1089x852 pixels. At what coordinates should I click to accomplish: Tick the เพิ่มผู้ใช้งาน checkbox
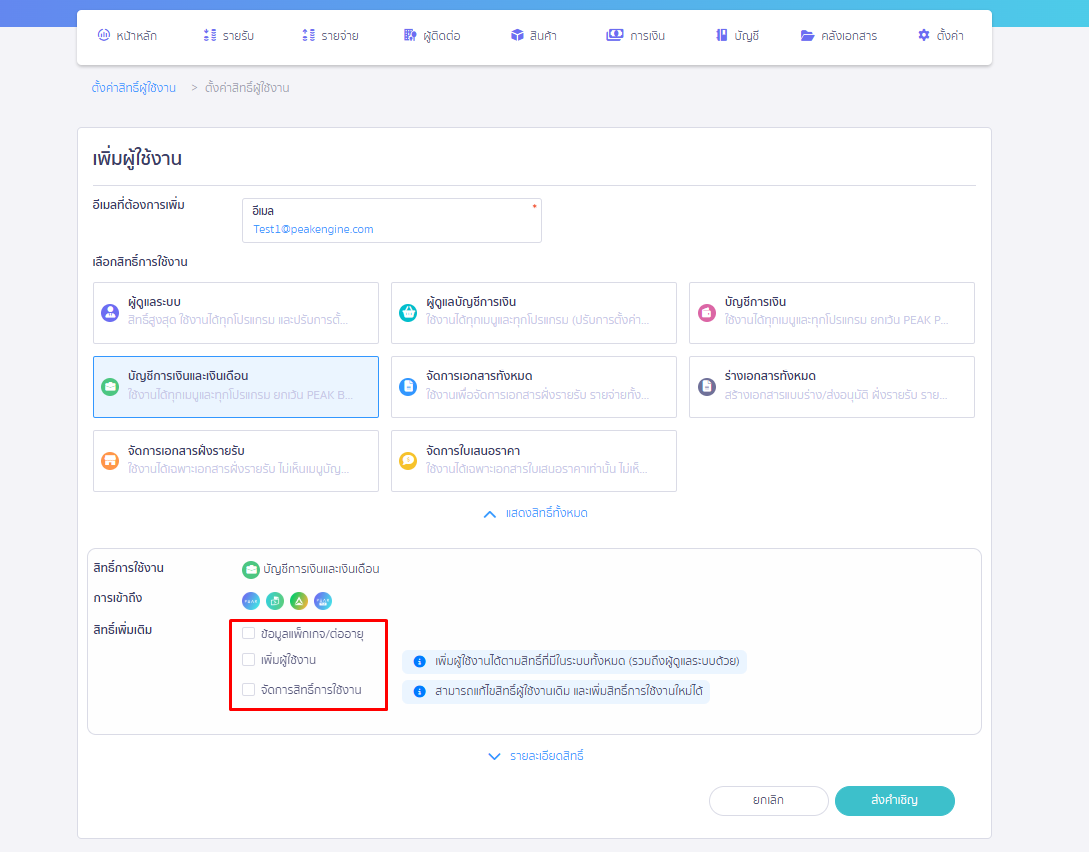click(249, 660)
